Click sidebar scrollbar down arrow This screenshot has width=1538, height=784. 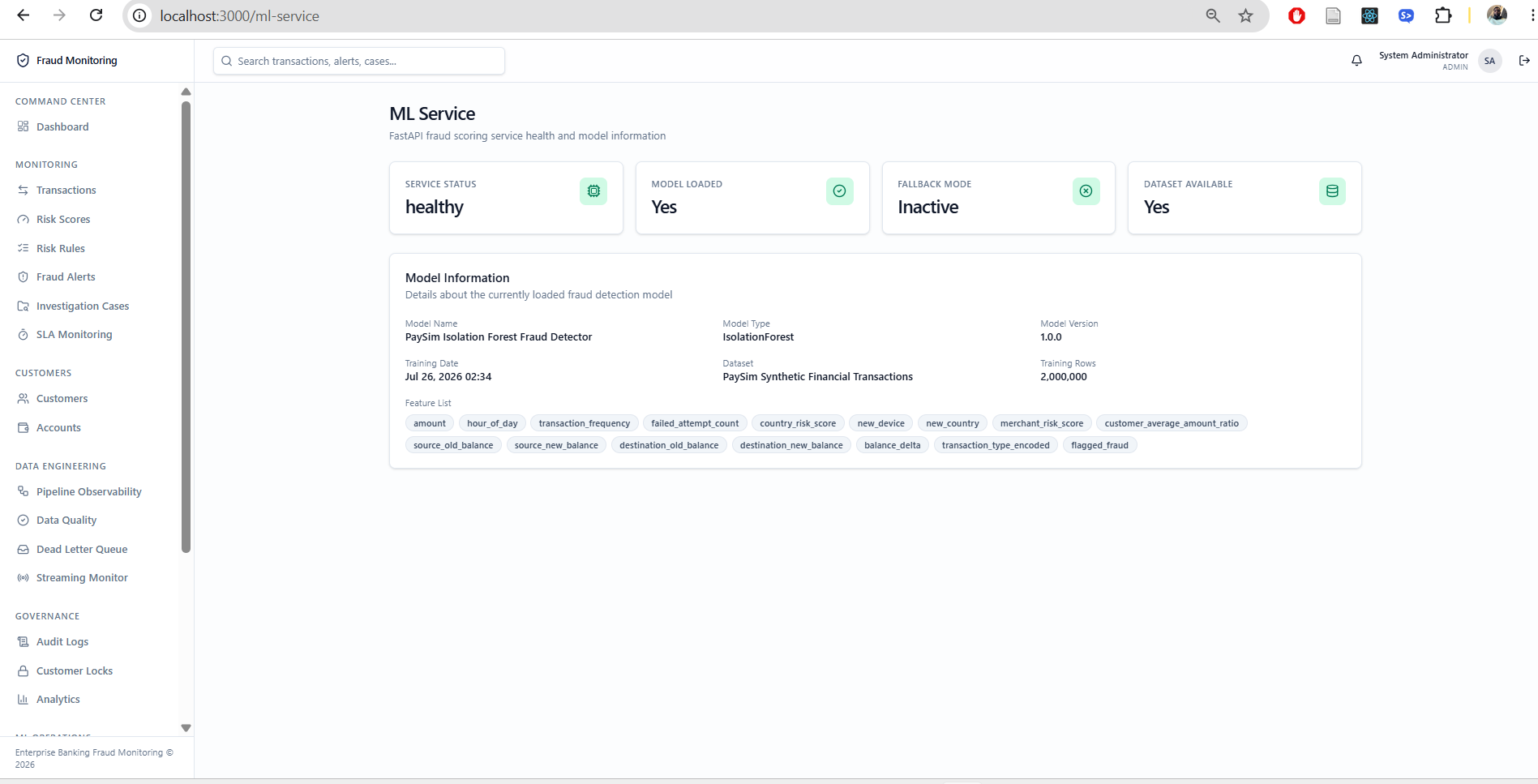[186, 728]
